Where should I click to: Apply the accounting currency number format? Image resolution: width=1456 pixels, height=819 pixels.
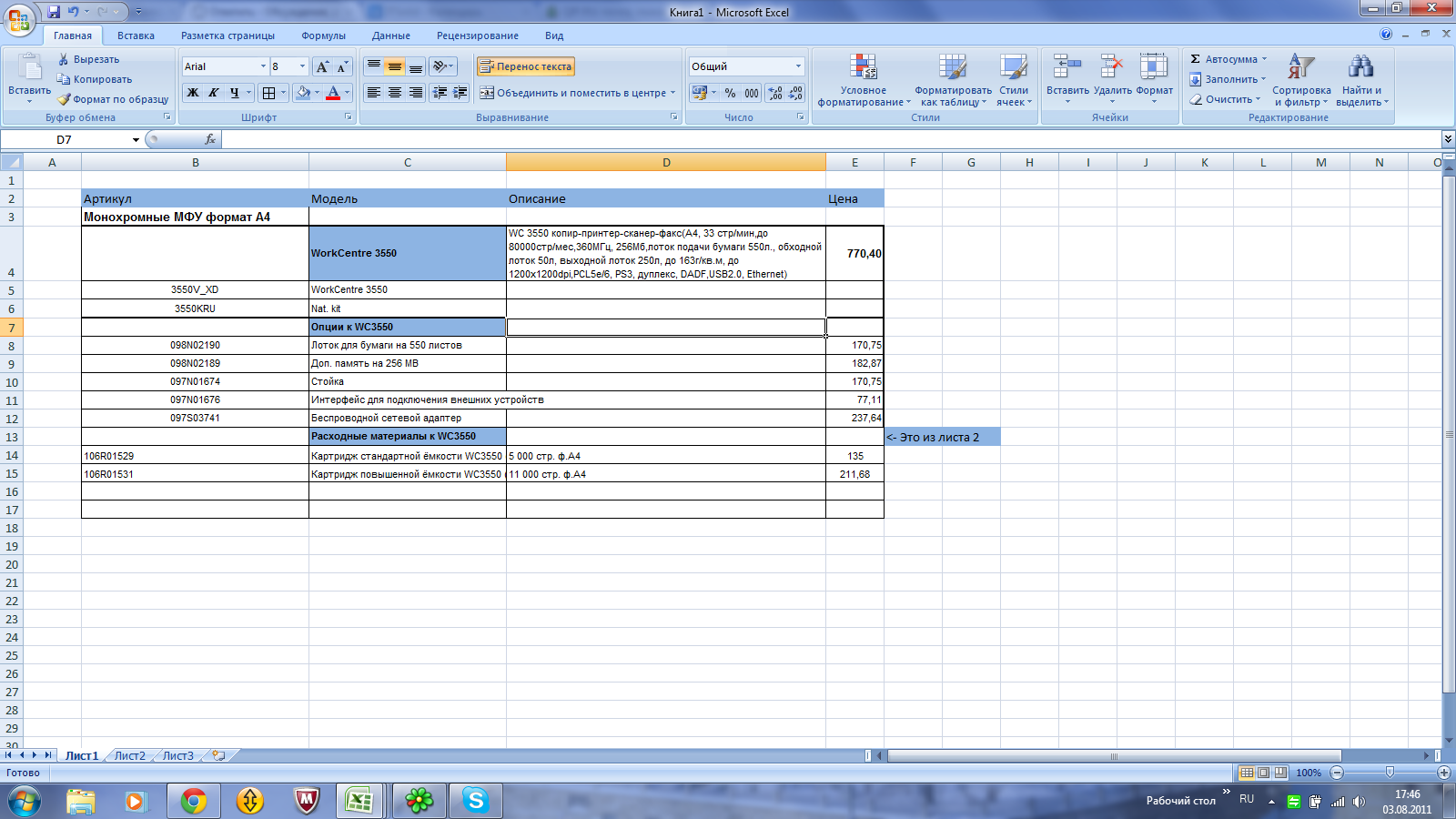click(x=699, y=93)
